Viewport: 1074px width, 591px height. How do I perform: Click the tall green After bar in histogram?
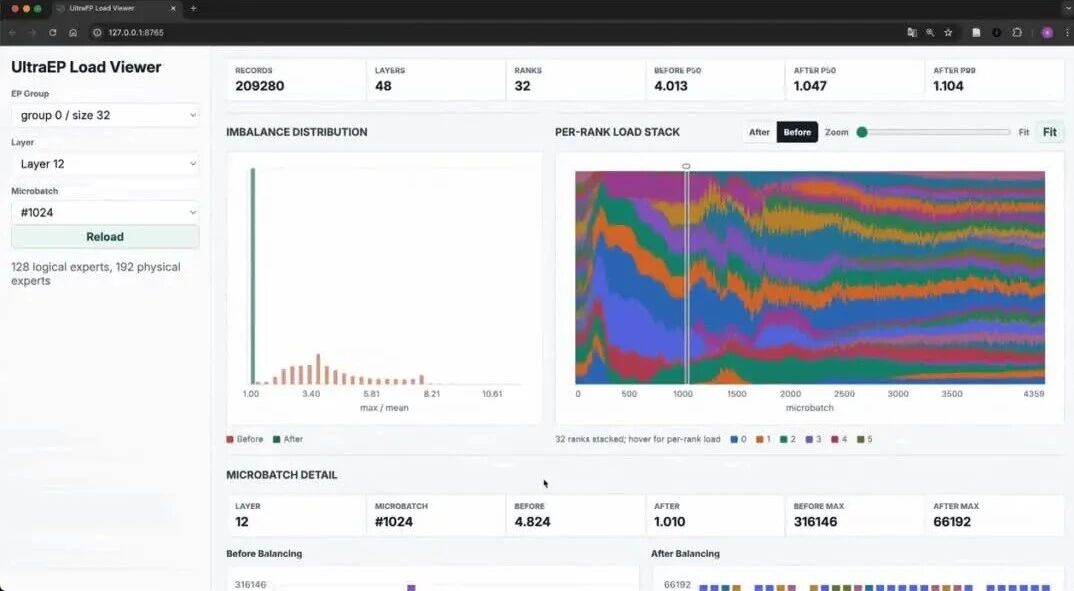253,275
